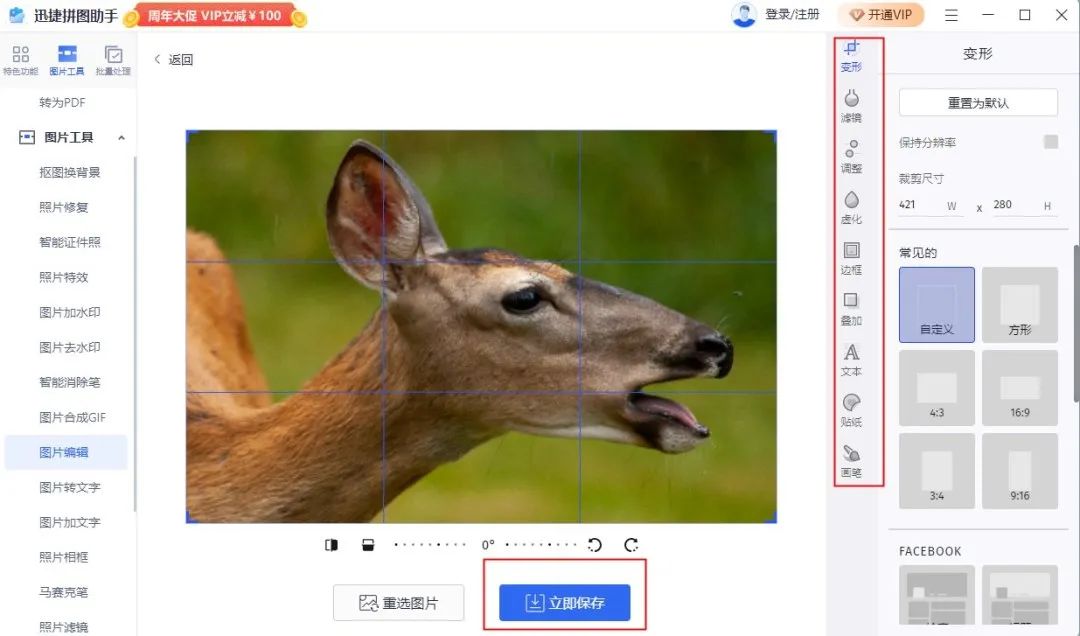Enable the 保持分辨率 checkbox
The width and height of the screenshot is (1080, 636).
1050,142
